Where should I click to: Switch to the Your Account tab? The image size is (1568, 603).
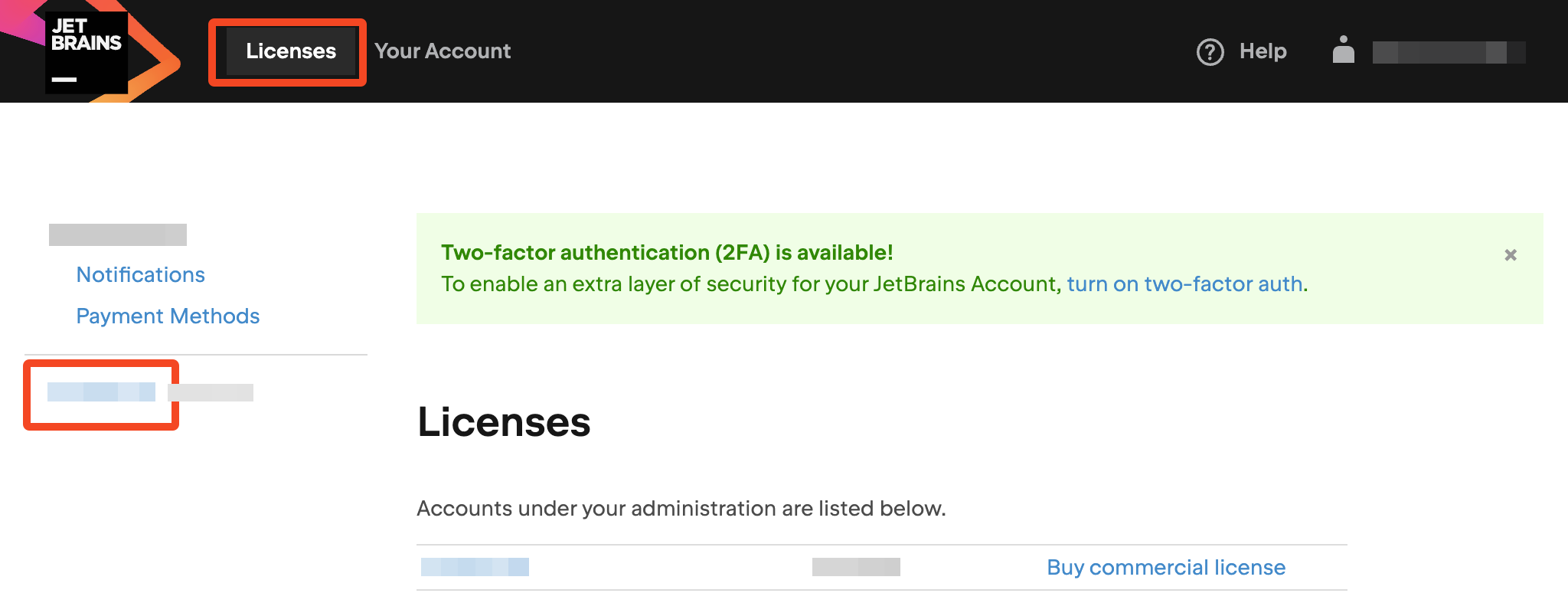[443, 51]
